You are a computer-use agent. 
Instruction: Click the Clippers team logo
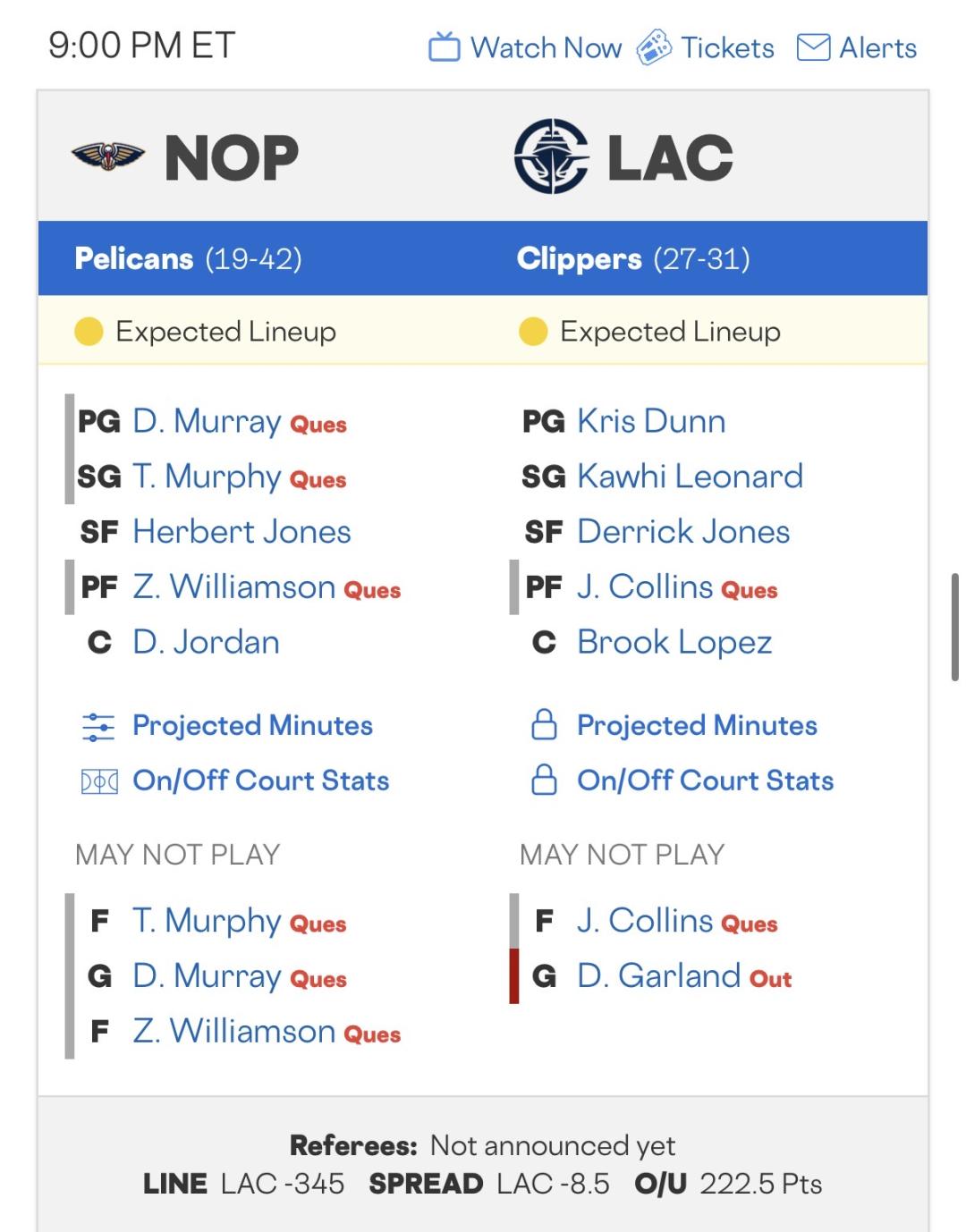click(552, 156)
